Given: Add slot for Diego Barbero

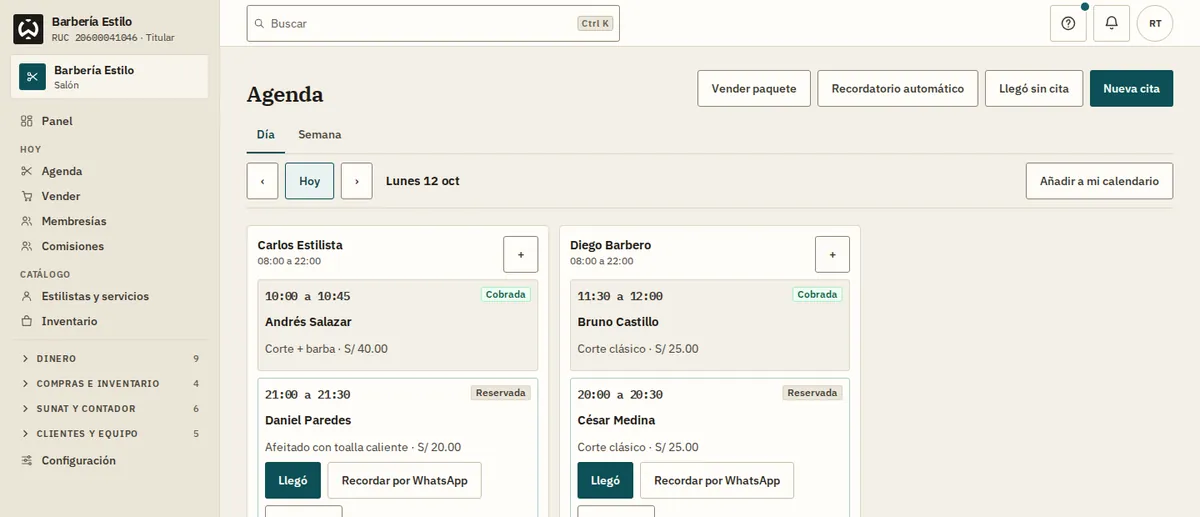Looking at the screenshot, I should tap(832, 254).
